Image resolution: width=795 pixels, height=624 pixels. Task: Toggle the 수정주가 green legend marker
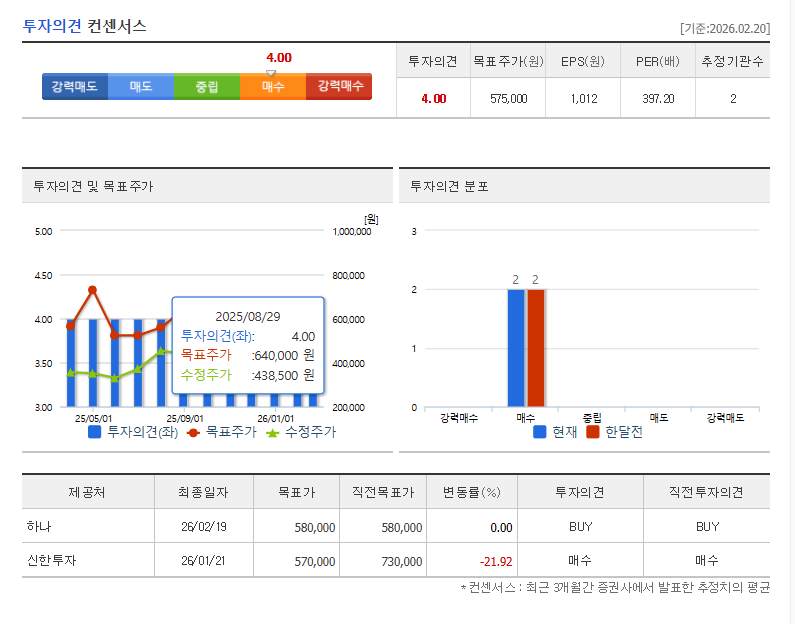(x=273, y=433)
